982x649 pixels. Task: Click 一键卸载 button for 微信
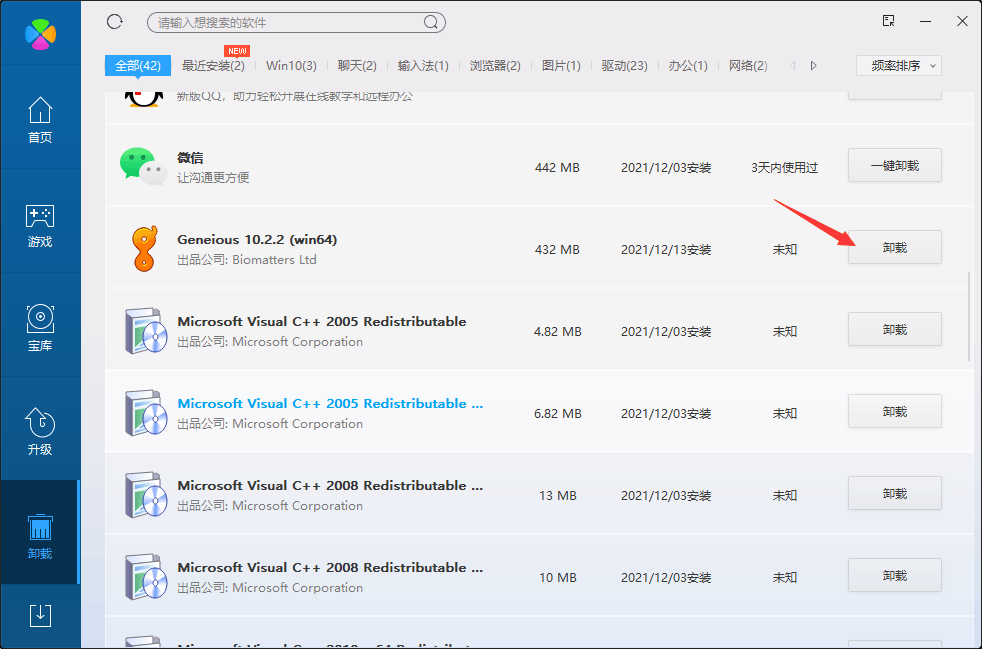coord(894,166)
